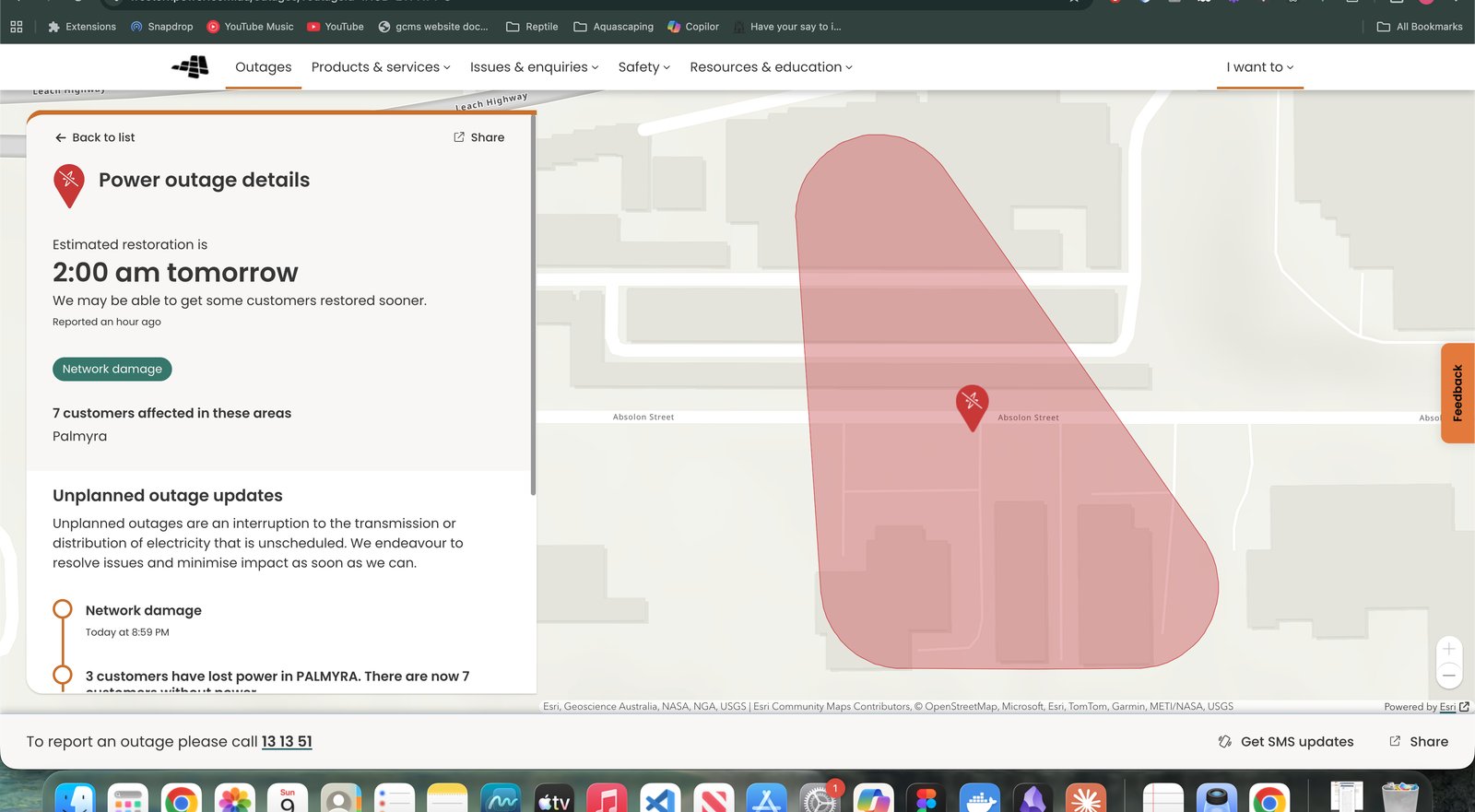Click the Unplanned outage updates heading
1475x812 pixels.
pyautogui.click(x=168, y=496)
